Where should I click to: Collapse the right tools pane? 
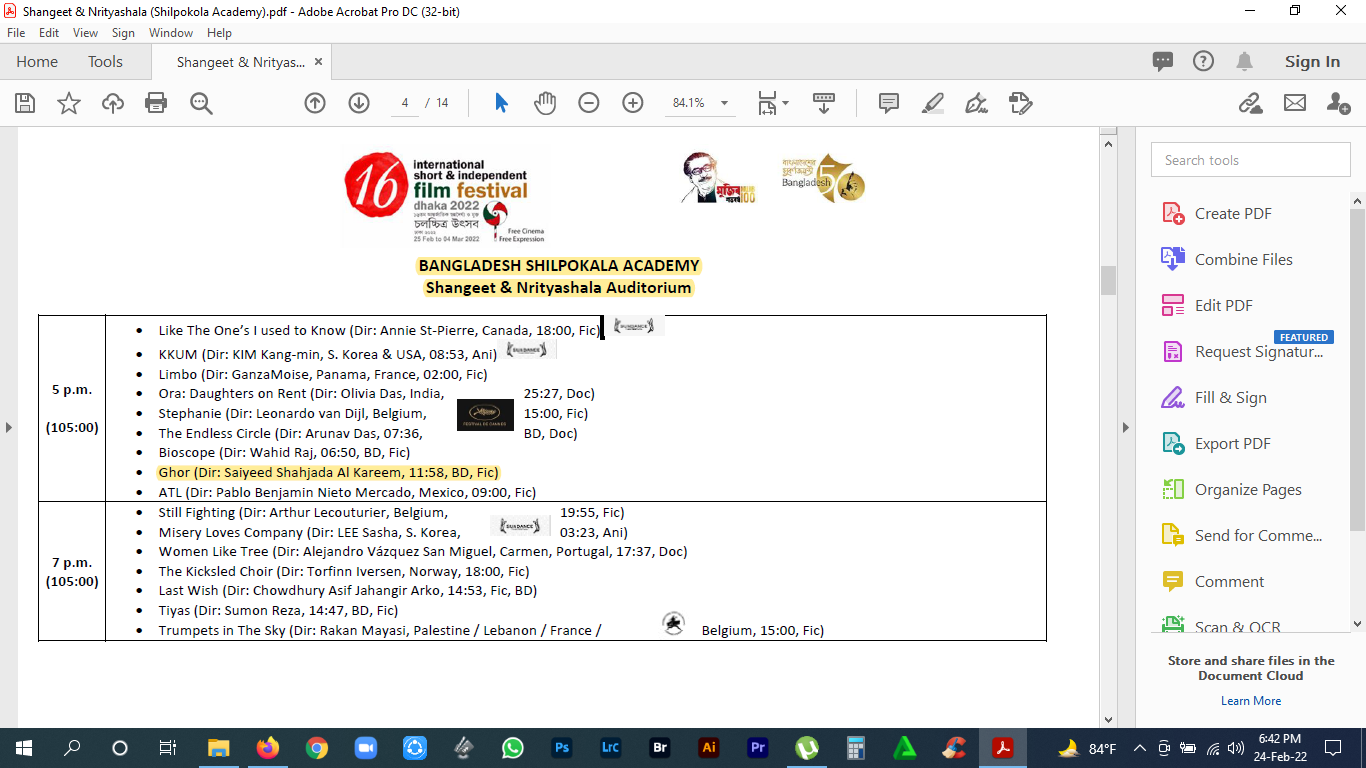(1126, 427)
